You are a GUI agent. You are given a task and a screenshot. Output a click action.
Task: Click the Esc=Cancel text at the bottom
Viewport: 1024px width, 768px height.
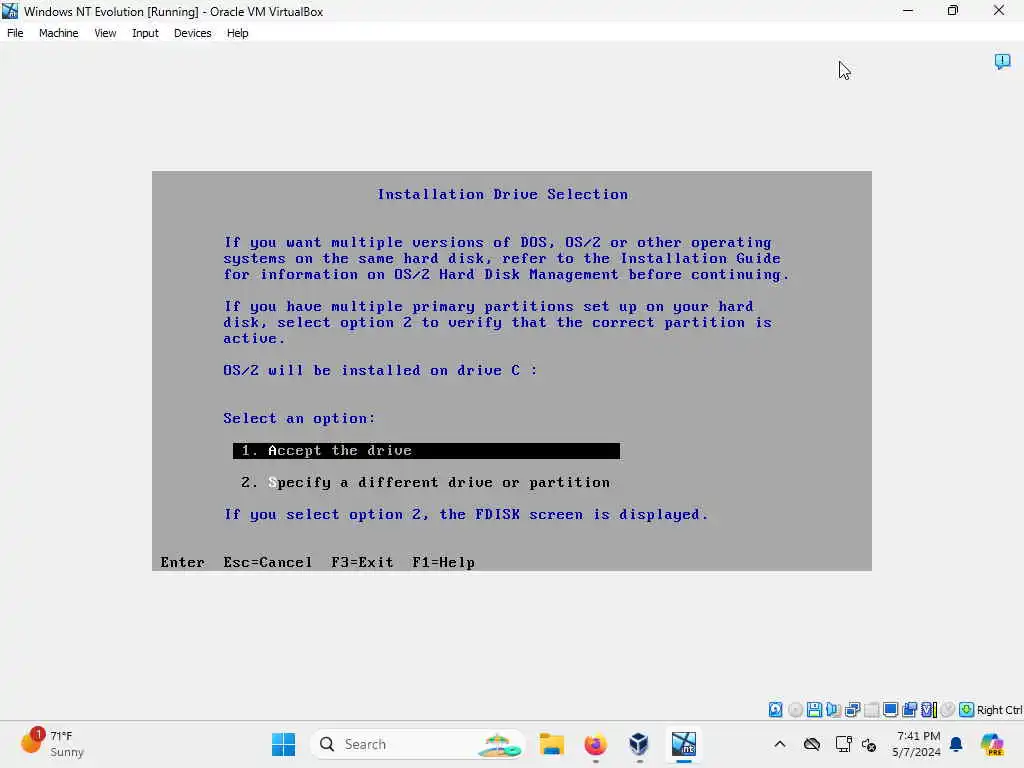click(x=268, y=562)
